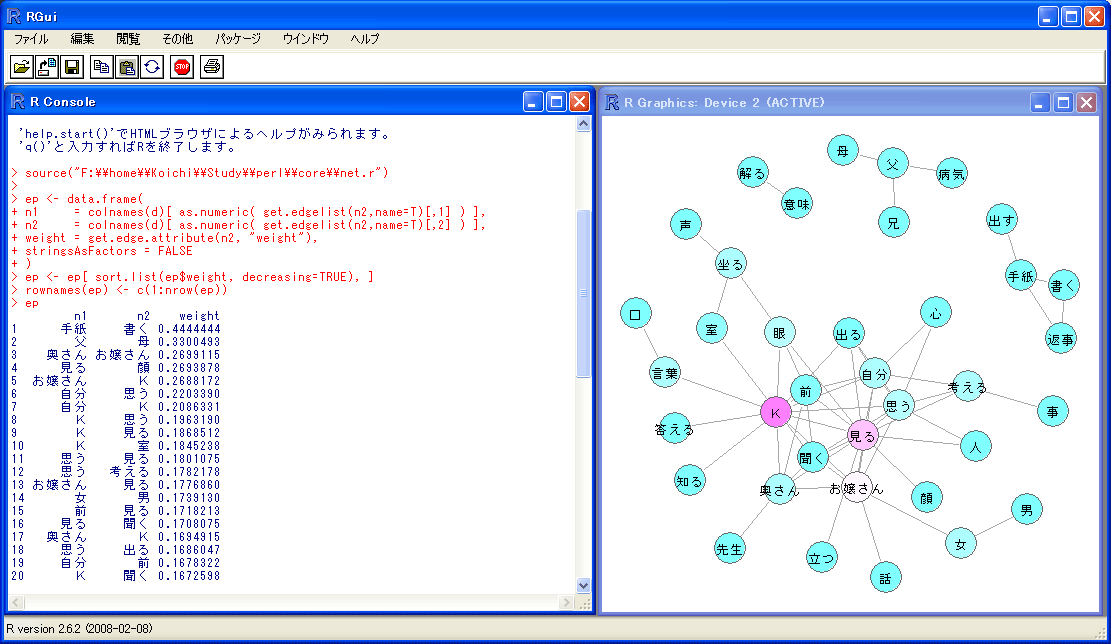
Task: Save the workspace via the toolbar disk icon
Action: pos(70,66)
